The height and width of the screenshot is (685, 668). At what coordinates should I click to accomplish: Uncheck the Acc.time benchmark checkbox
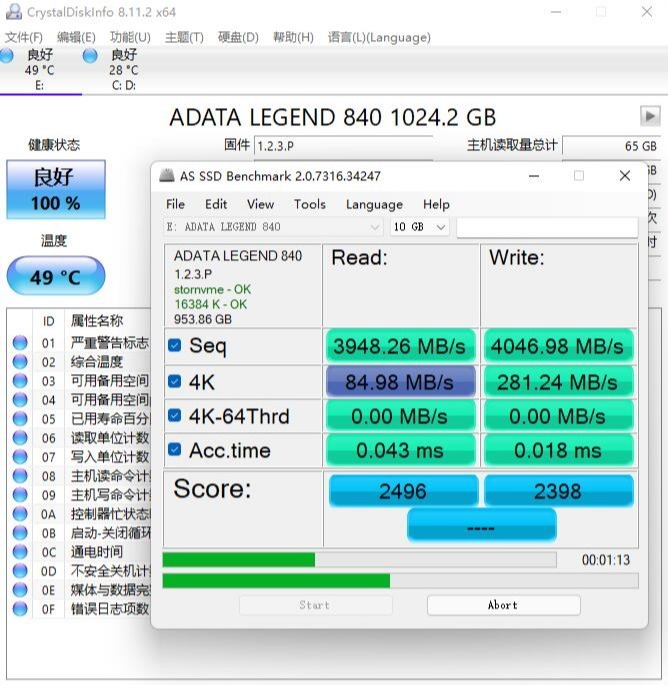click(175, 450)
